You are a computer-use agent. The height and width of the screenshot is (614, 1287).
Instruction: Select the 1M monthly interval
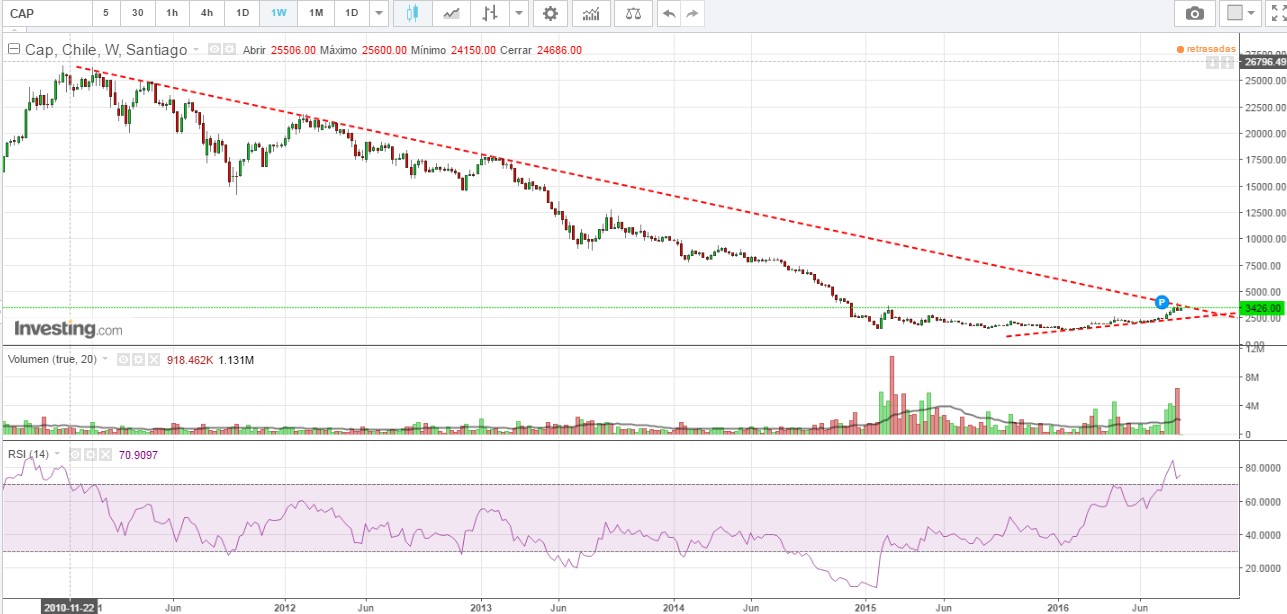(315, 13)
